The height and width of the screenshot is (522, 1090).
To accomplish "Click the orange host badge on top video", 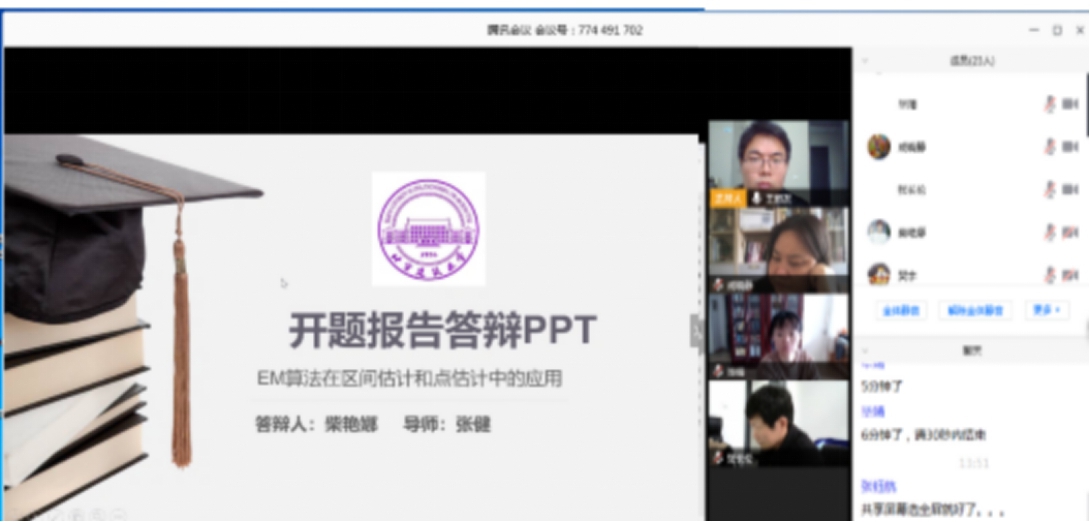I will point(727,199).
